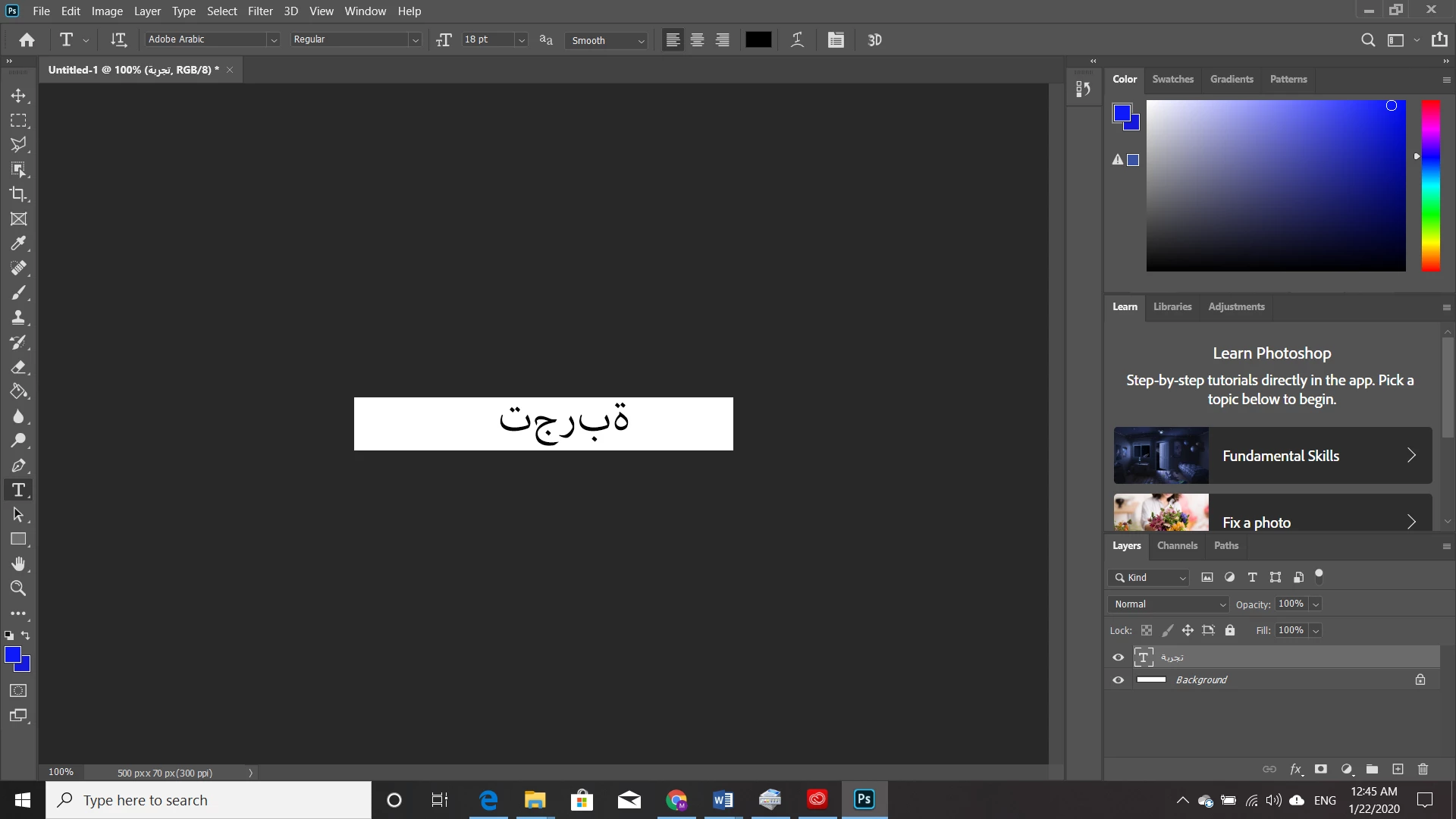Select the Eyedropper tool
This screenshot has height=819, width=1456.
click(x=18, y=243)
